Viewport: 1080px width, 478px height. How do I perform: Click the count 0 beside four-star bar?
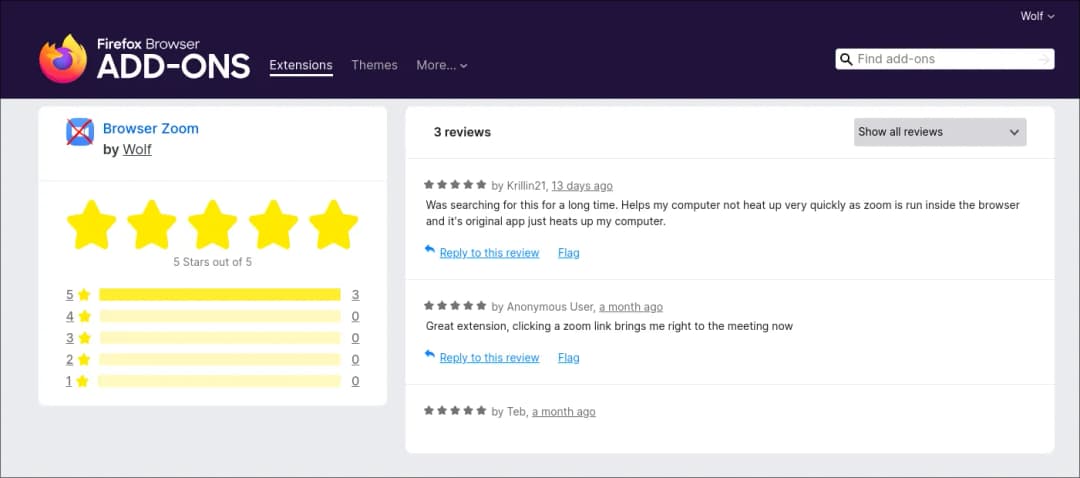pos(355,316)
